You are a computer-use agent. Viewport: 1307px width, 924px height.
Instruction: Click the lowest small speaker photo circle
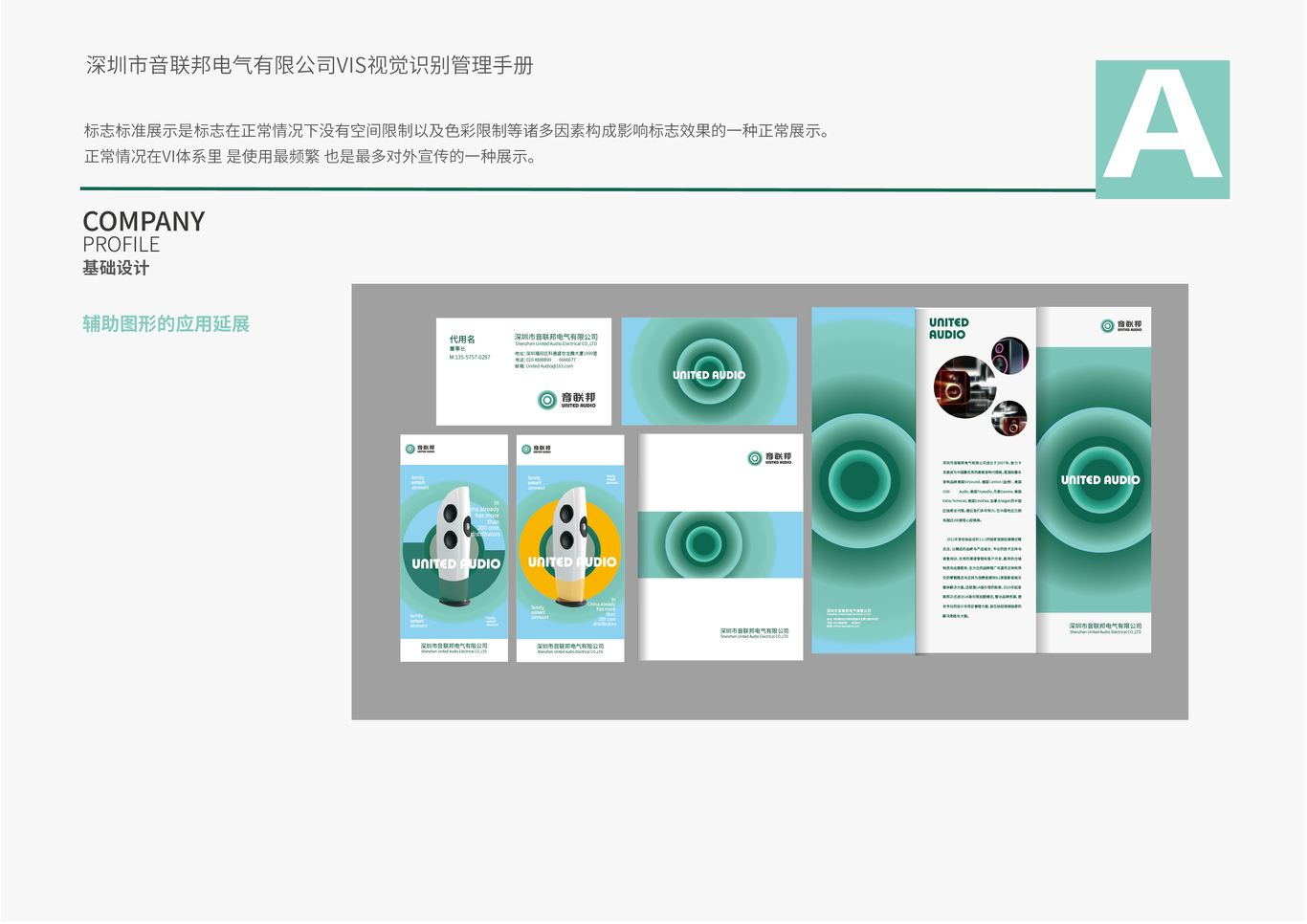point(1009,419)
